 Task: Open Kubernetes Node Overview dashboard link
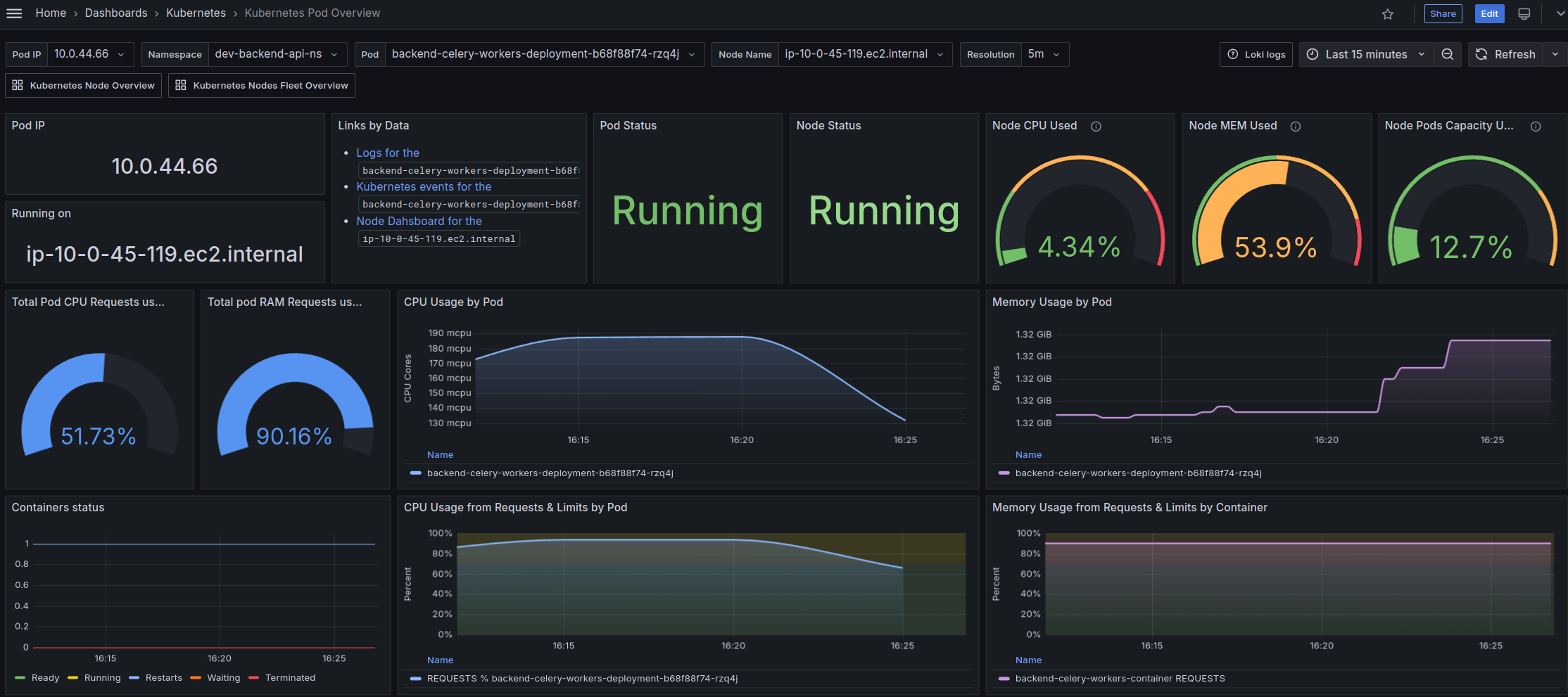tap(84, 85)
